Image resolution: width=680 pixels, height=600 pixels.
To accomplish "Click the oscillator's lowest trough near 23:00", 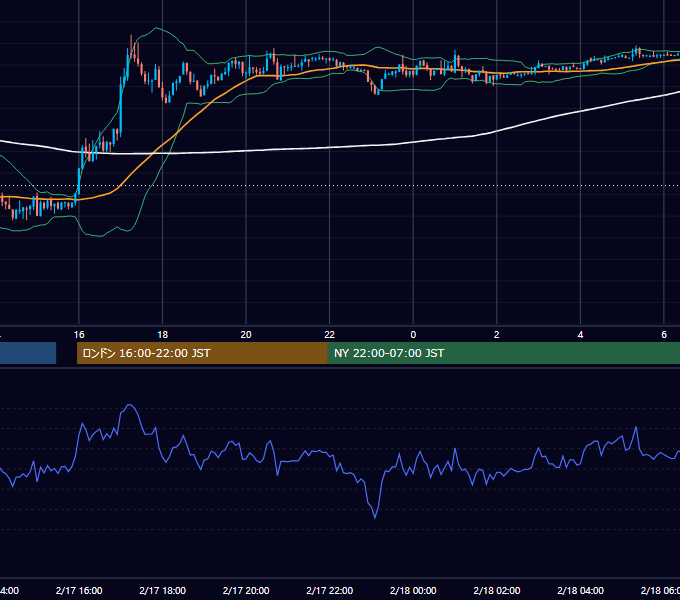I will [375, 517].
